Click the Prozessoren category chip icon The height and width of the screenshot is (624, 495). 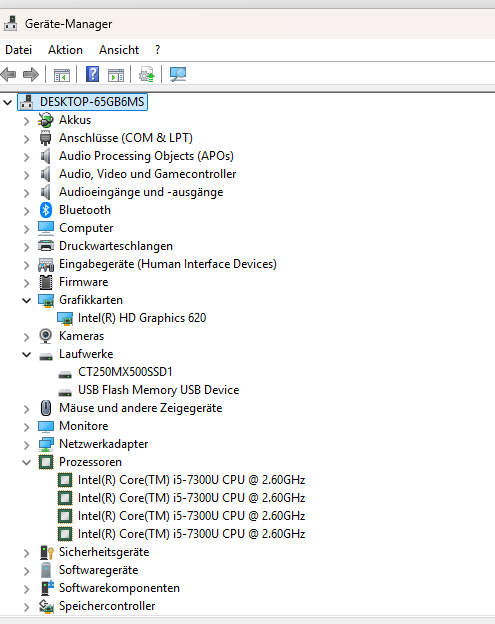pyautogui.click(x=46, y=462)
